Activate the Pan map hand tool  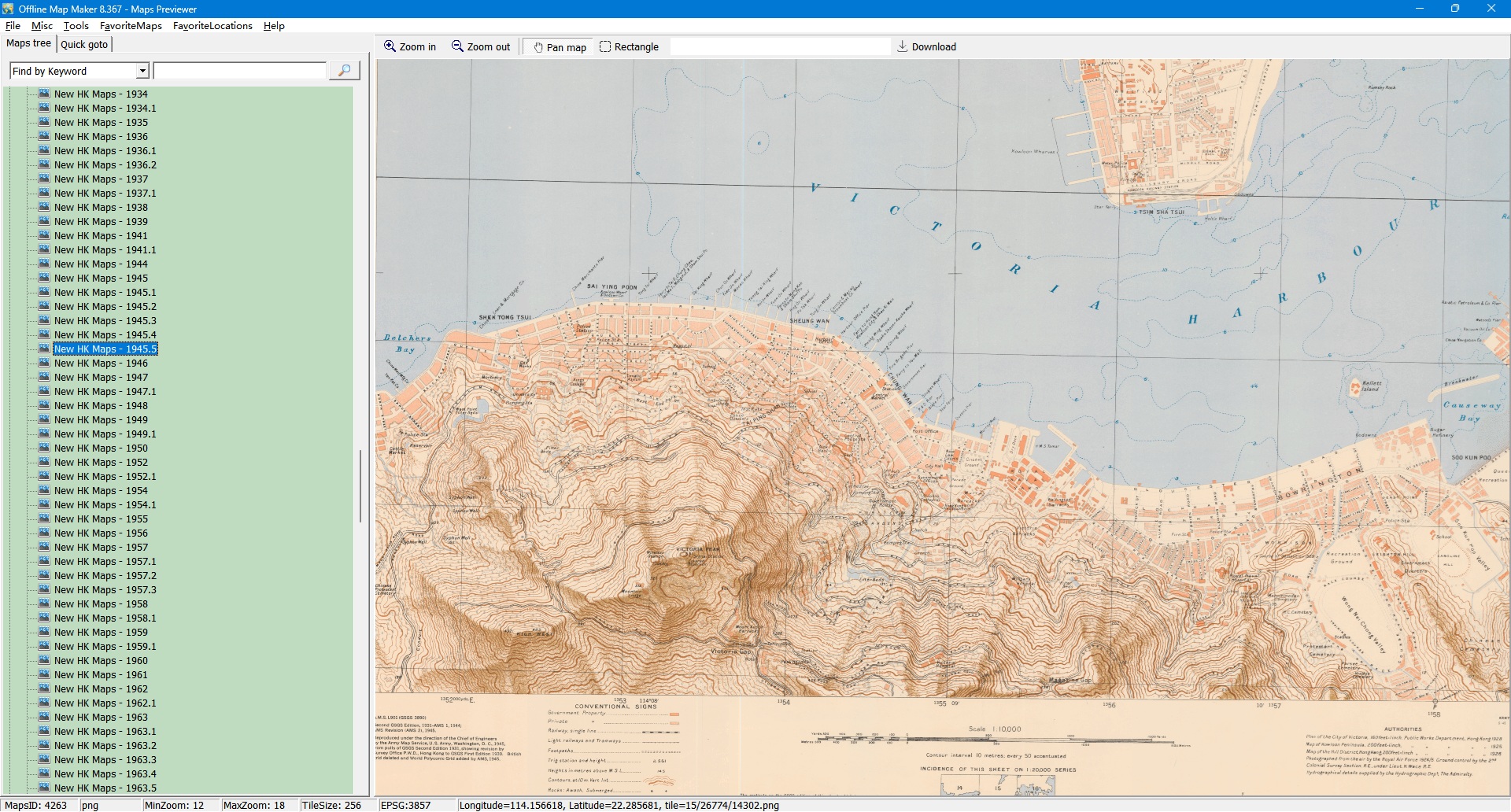[x=560, y=47]
